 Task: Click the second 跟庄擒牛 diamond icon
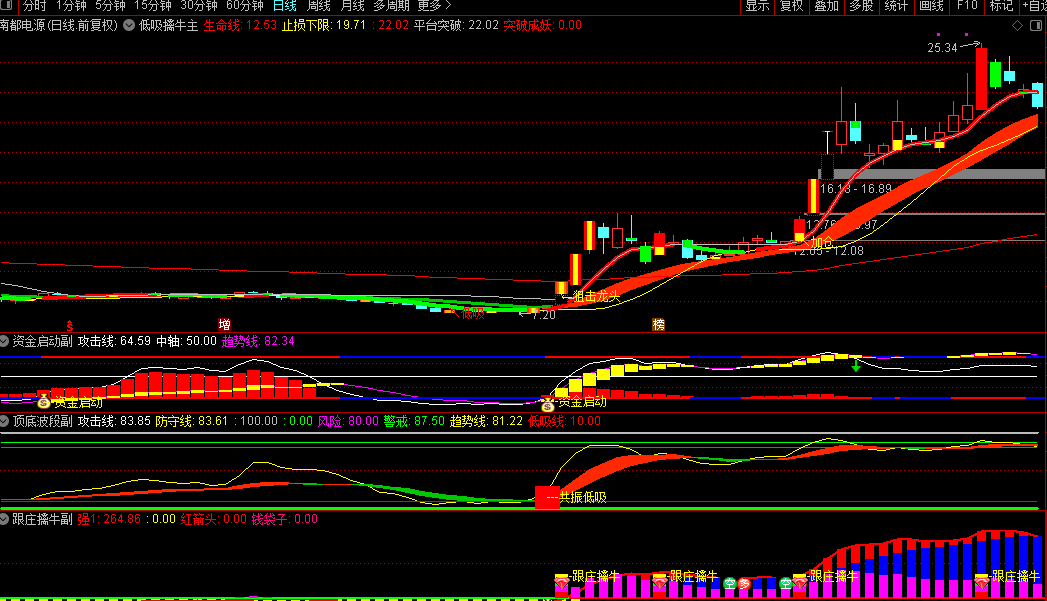pos(660,582)
